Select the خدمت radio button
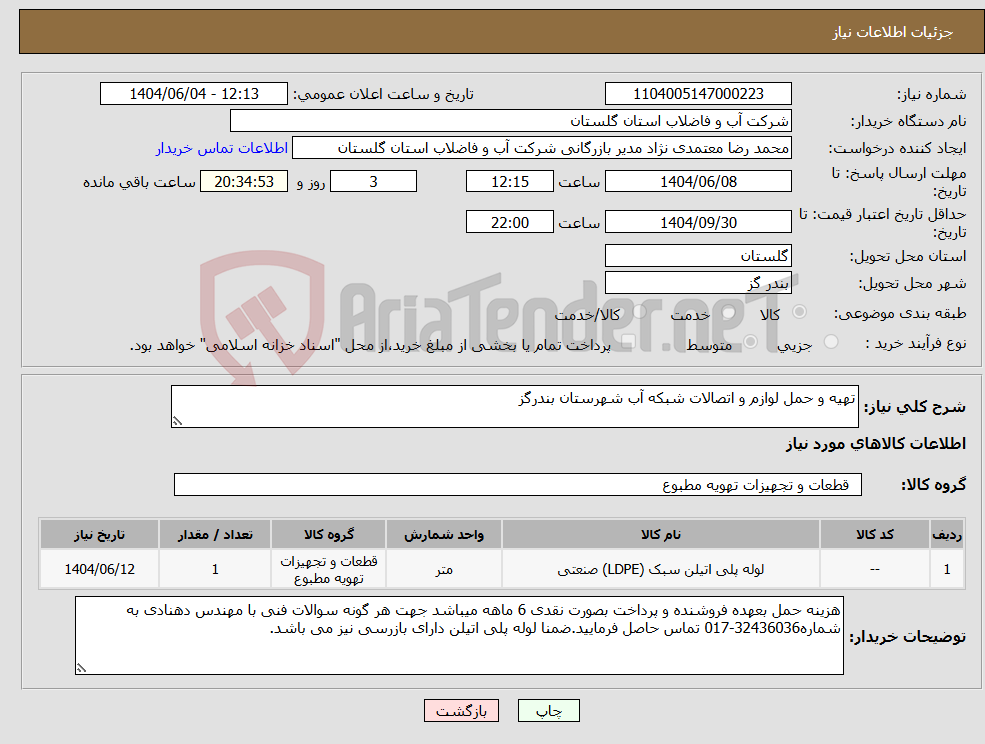The width and height of the screenshot is (985, 744). [x=729, y=310]
